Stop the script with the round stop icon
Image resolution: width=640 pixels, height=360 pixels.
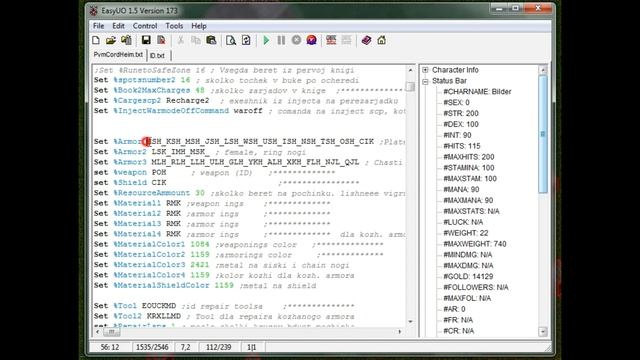click(x=296, y=40)
